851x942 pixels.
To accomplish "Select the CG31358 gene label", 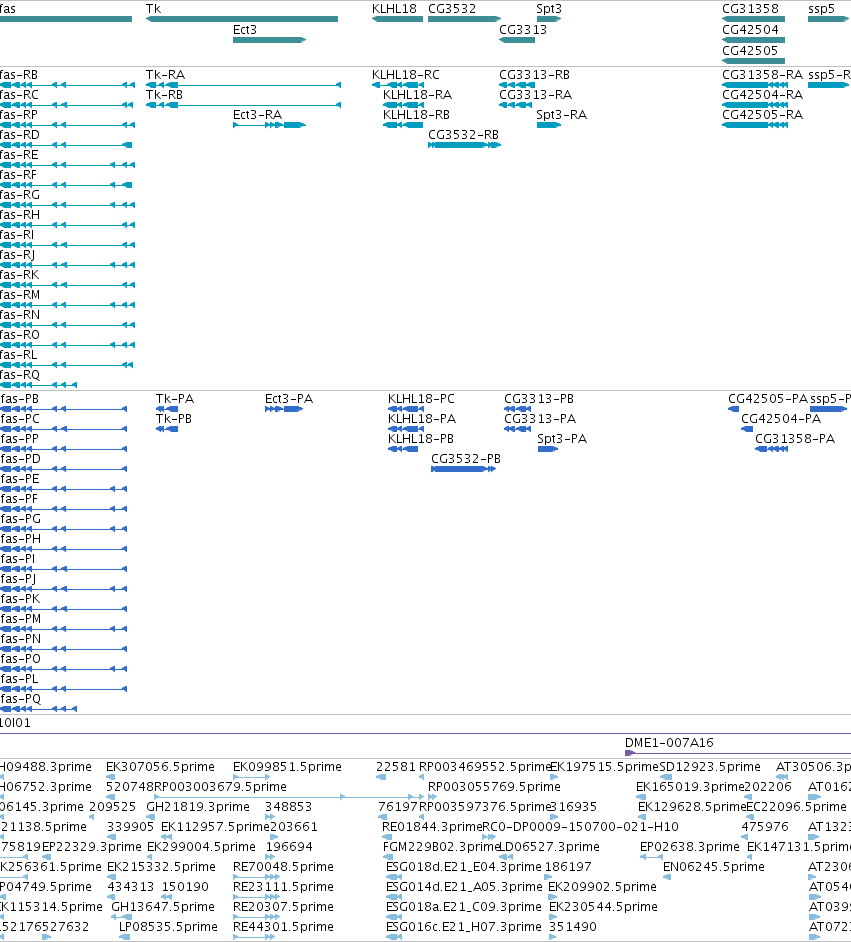I will [x=751, y=9].
